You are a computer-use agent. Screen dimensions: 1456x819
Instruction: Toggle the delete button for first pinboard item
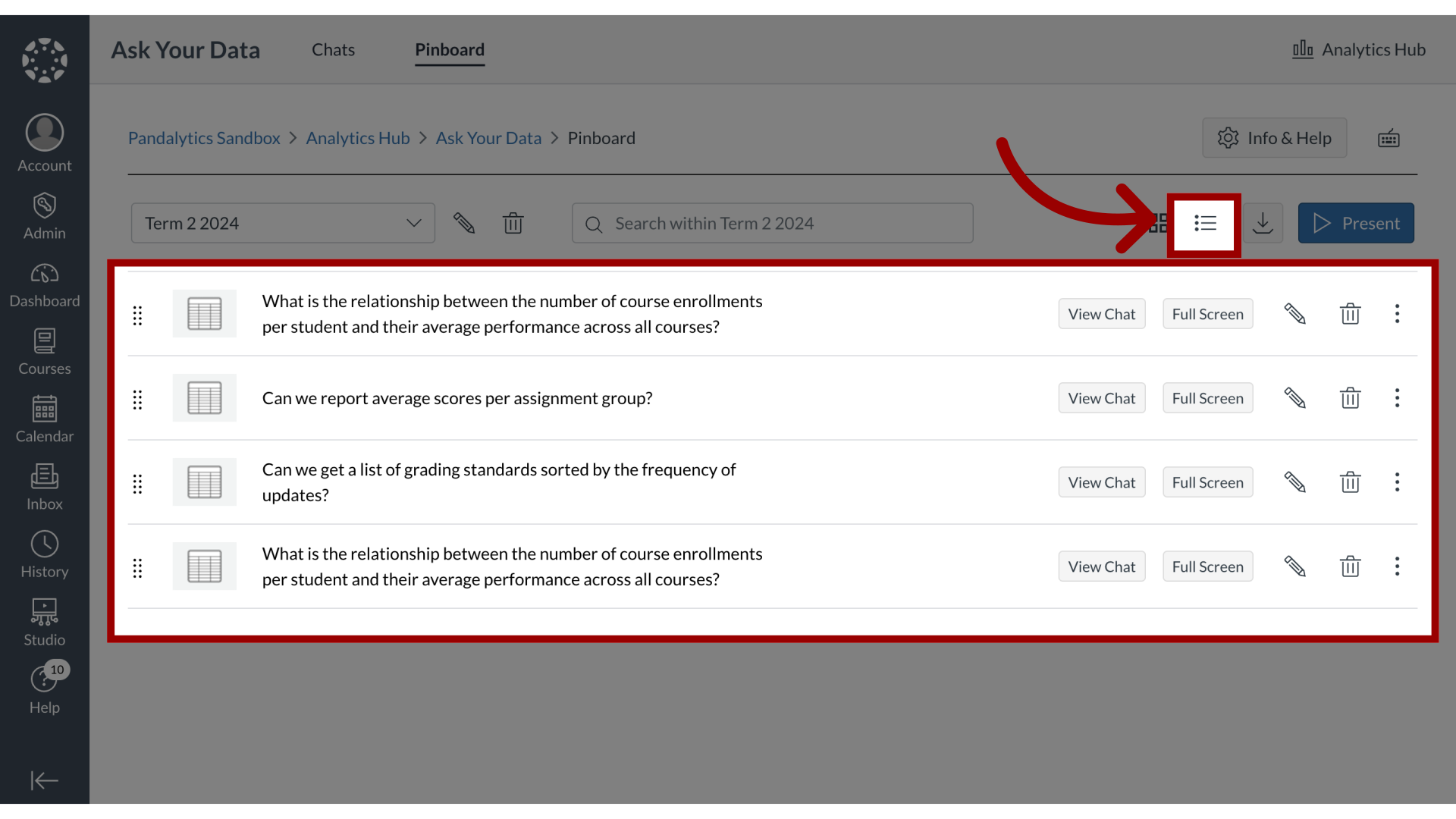coord(1350,313)
